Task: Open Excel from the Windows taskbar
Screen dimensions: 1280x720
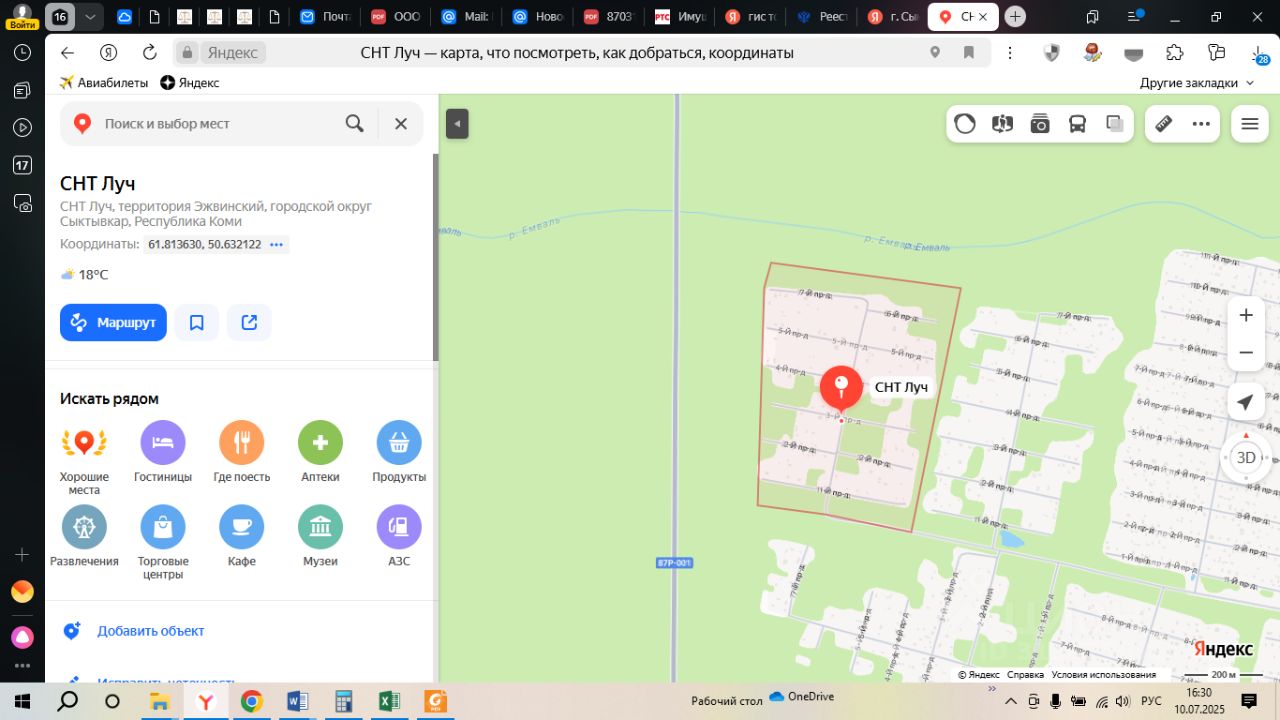Action: point(389,701)
